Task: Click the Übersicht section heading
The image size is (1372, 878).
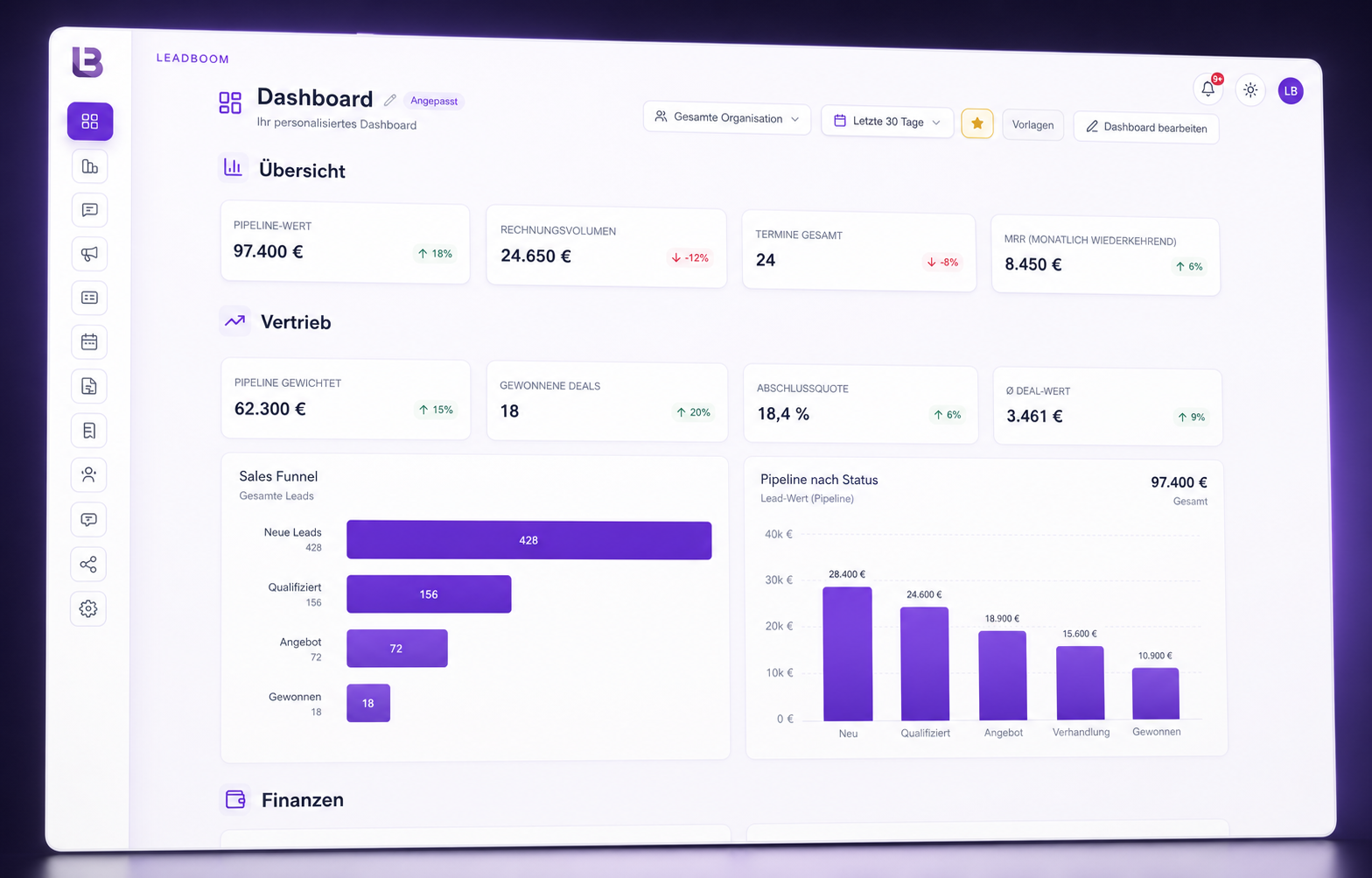Action: point(302,170)
